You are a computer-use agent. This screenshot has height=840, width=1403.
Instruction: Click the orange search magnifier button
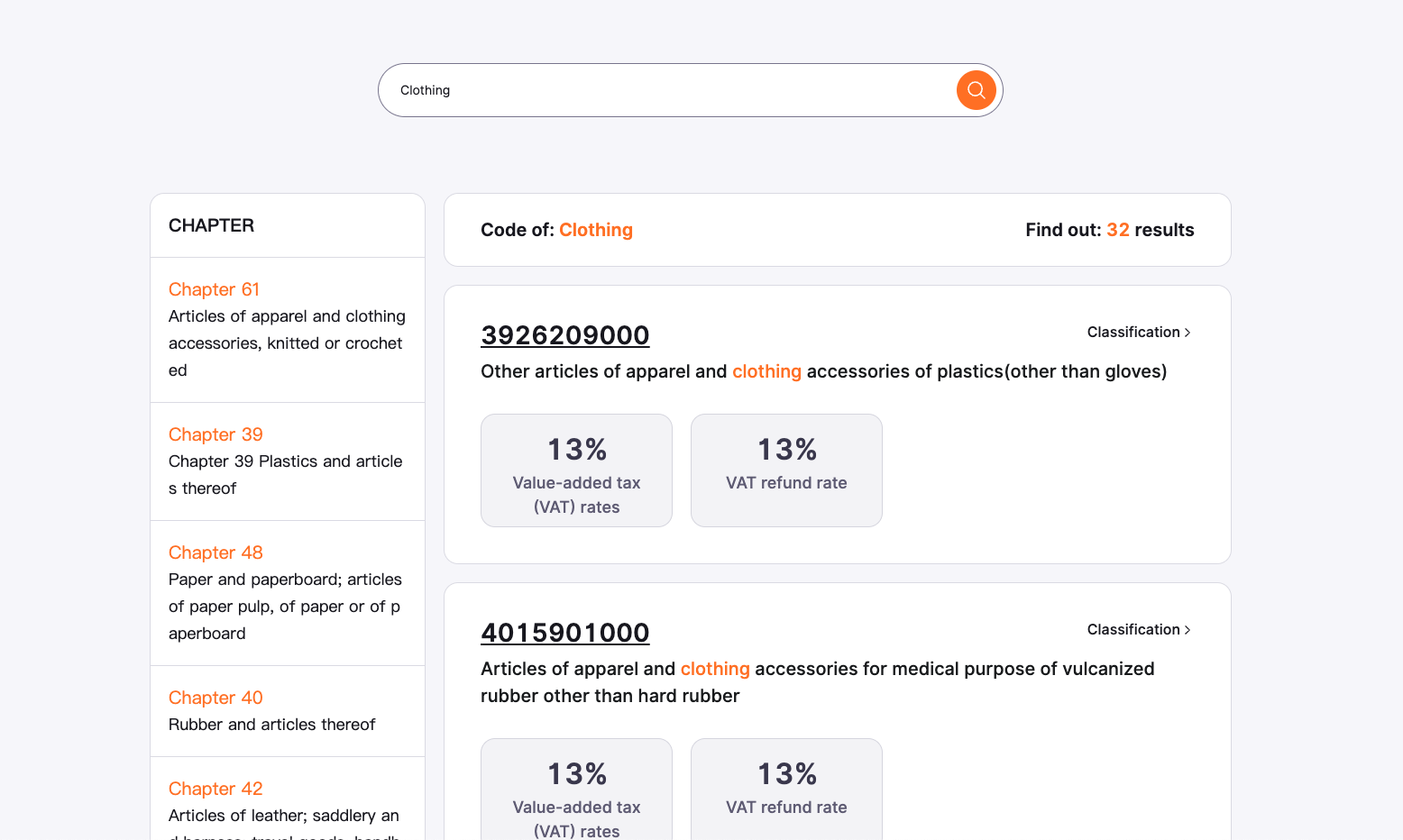pyautogui.click(x=976, y=90)
